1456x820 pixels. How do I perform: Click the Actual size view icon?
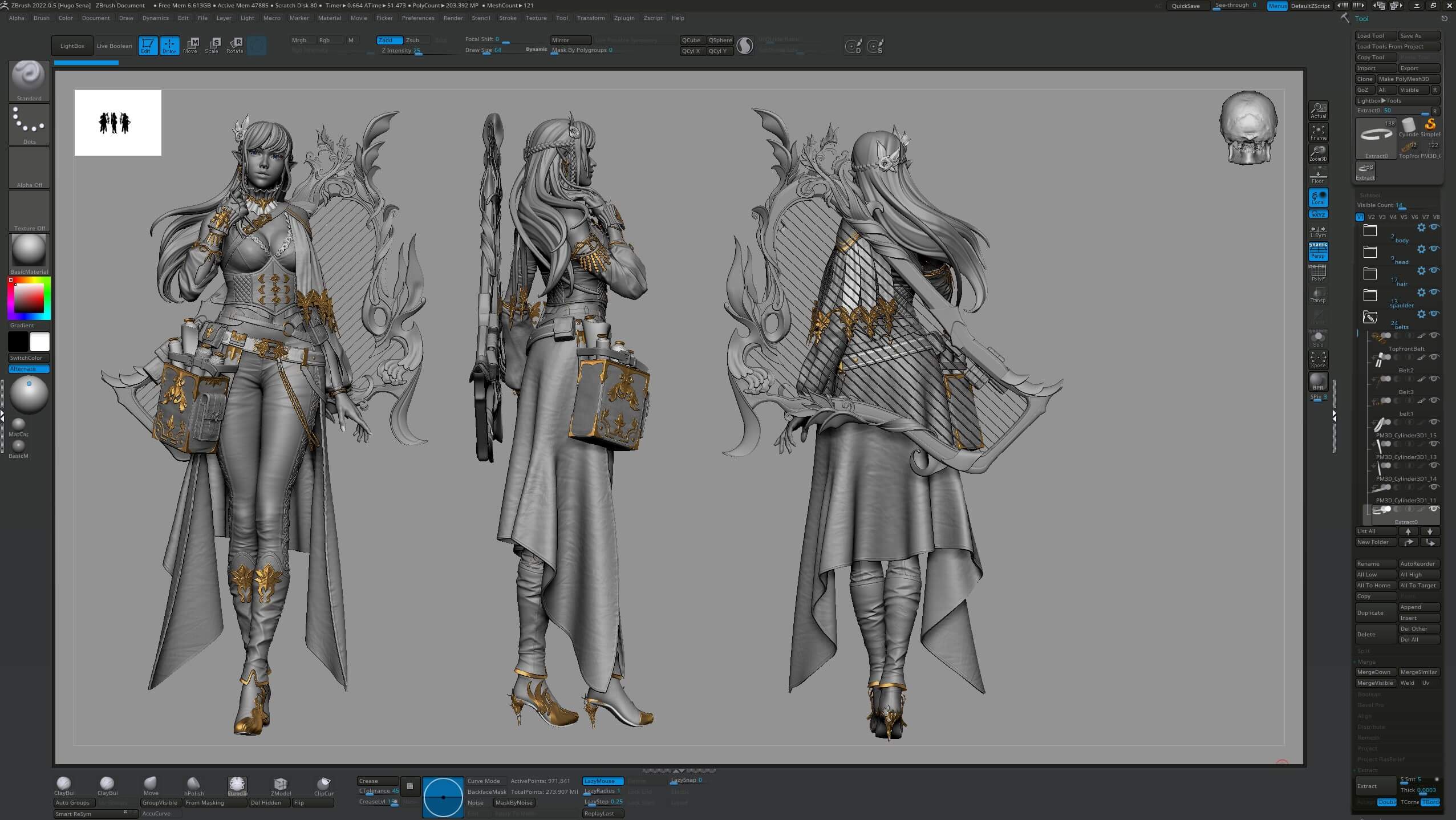(x=1318, y=111)
